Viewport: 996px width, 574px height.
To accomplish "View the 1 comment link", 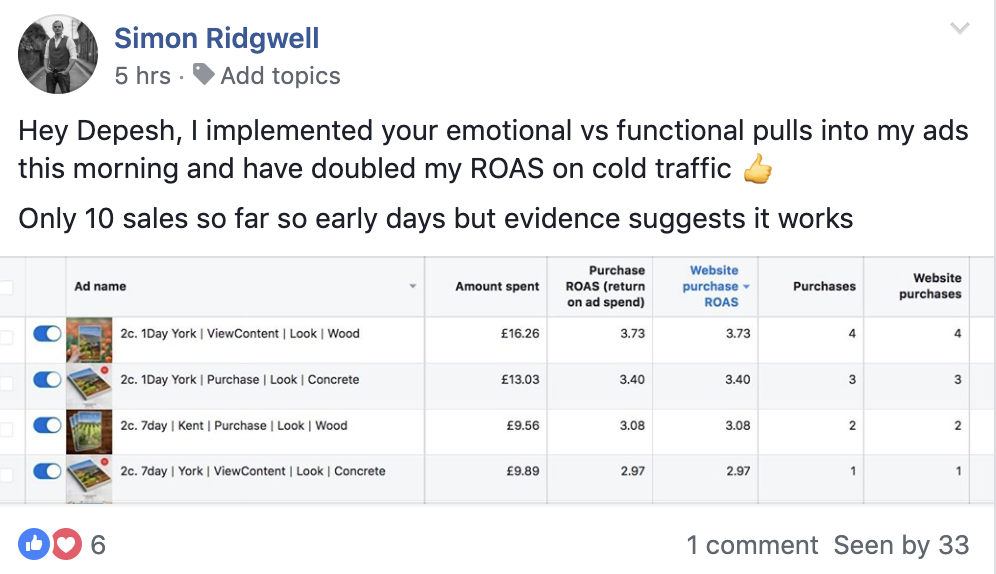I will coord(752,545).
